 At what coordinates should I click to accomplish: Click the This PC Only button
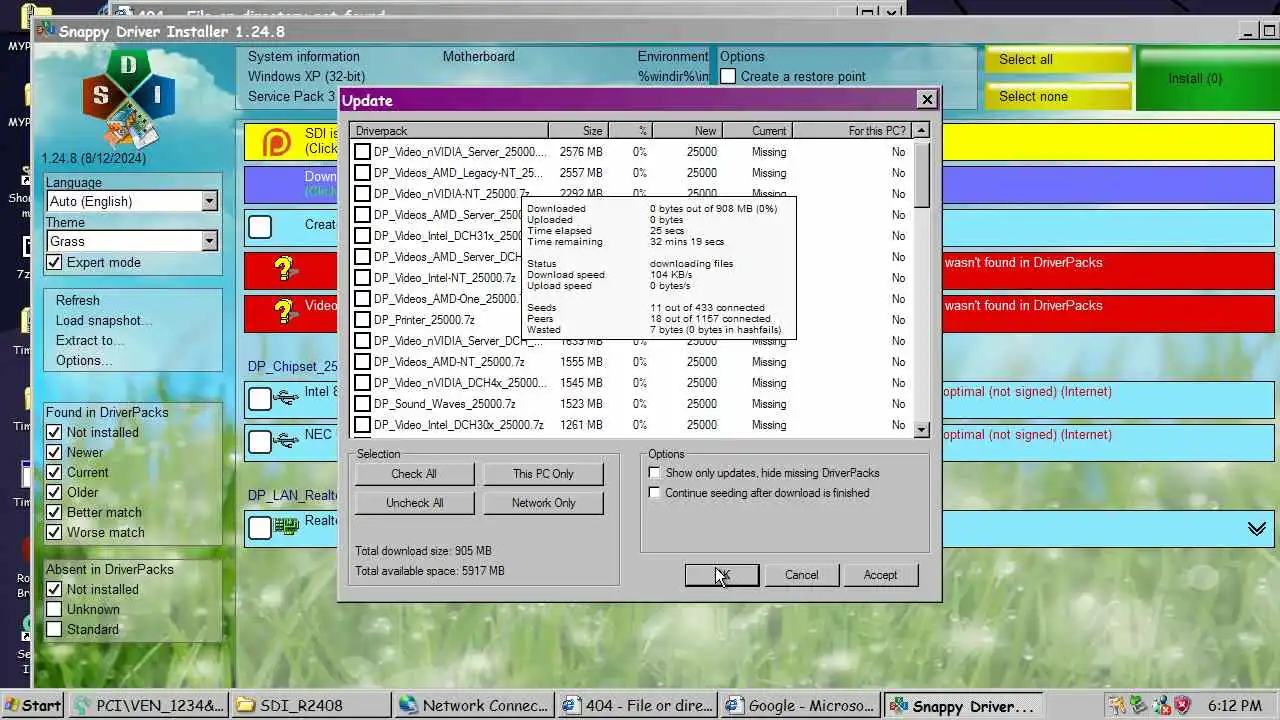(543, 474)
